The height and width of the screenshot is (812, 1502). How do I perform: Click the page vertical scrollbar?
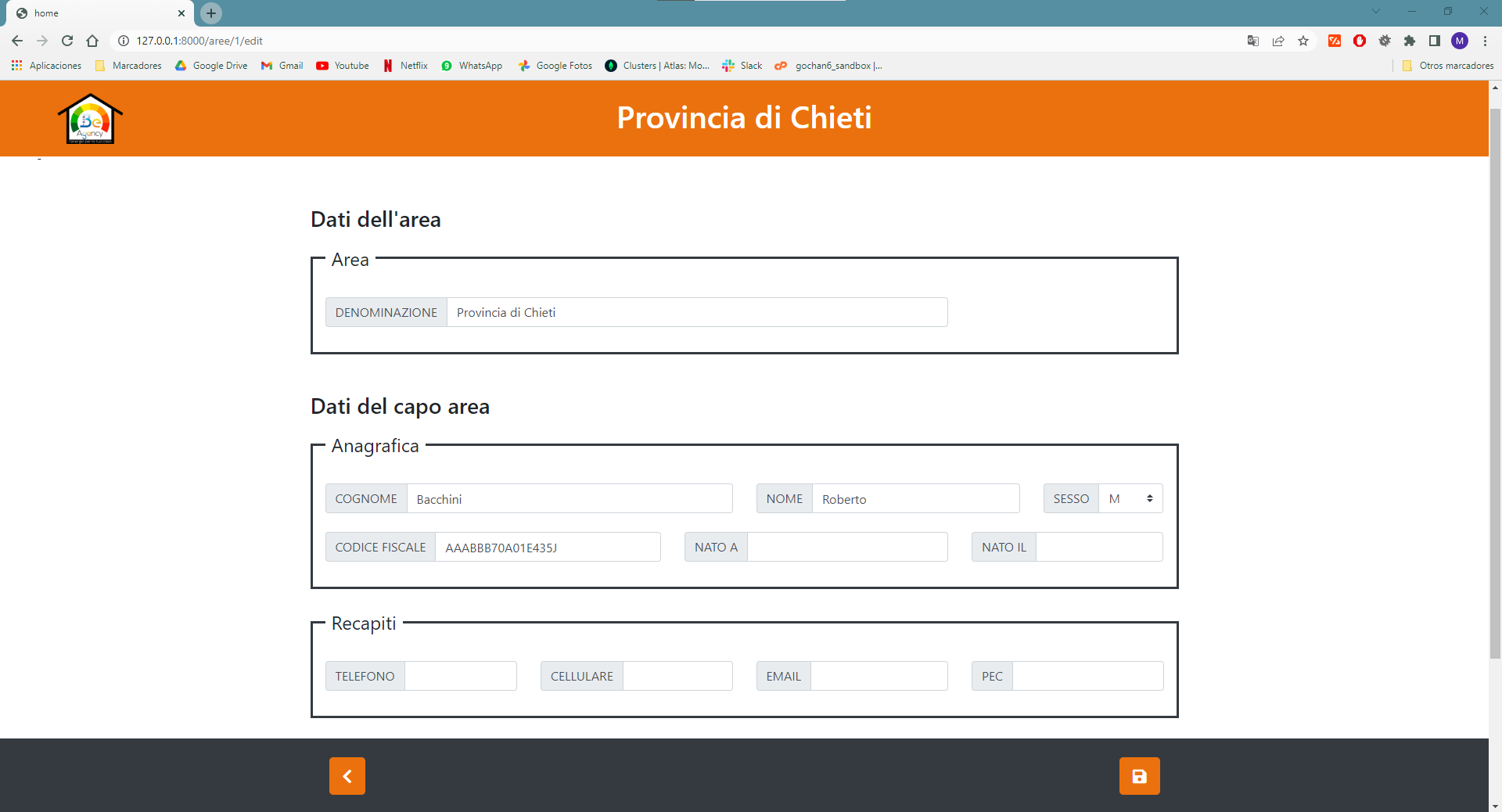(1495, 383)
